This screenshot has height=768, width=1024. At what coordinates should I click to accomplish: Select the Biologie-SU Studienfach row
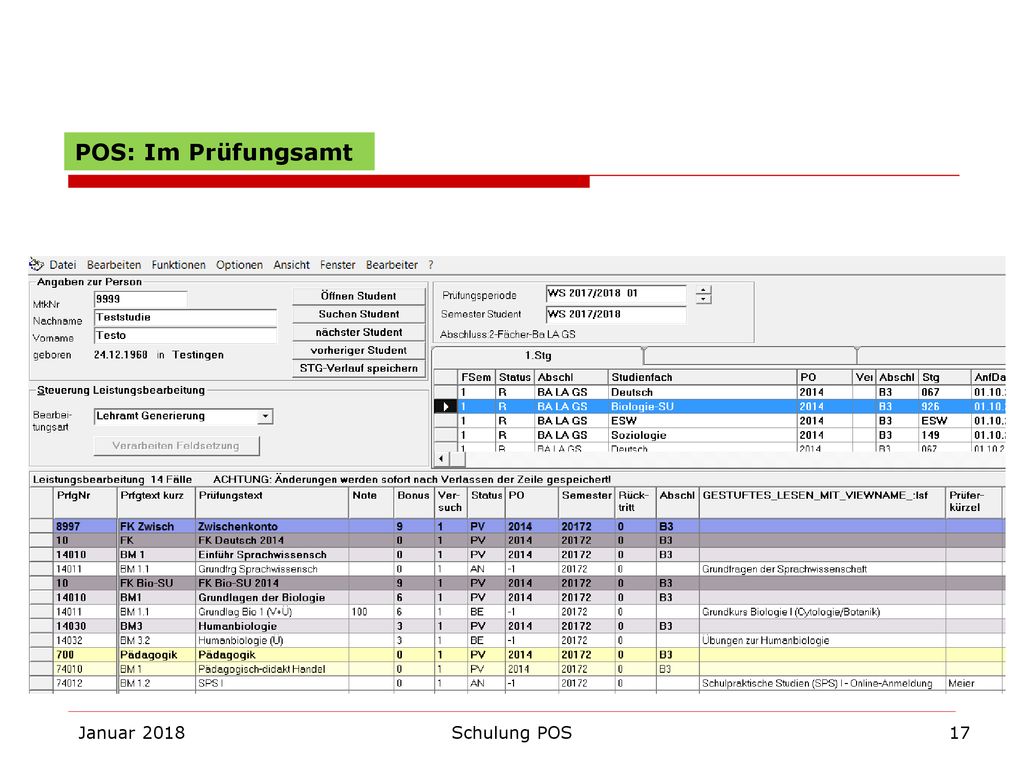point(718,406)
